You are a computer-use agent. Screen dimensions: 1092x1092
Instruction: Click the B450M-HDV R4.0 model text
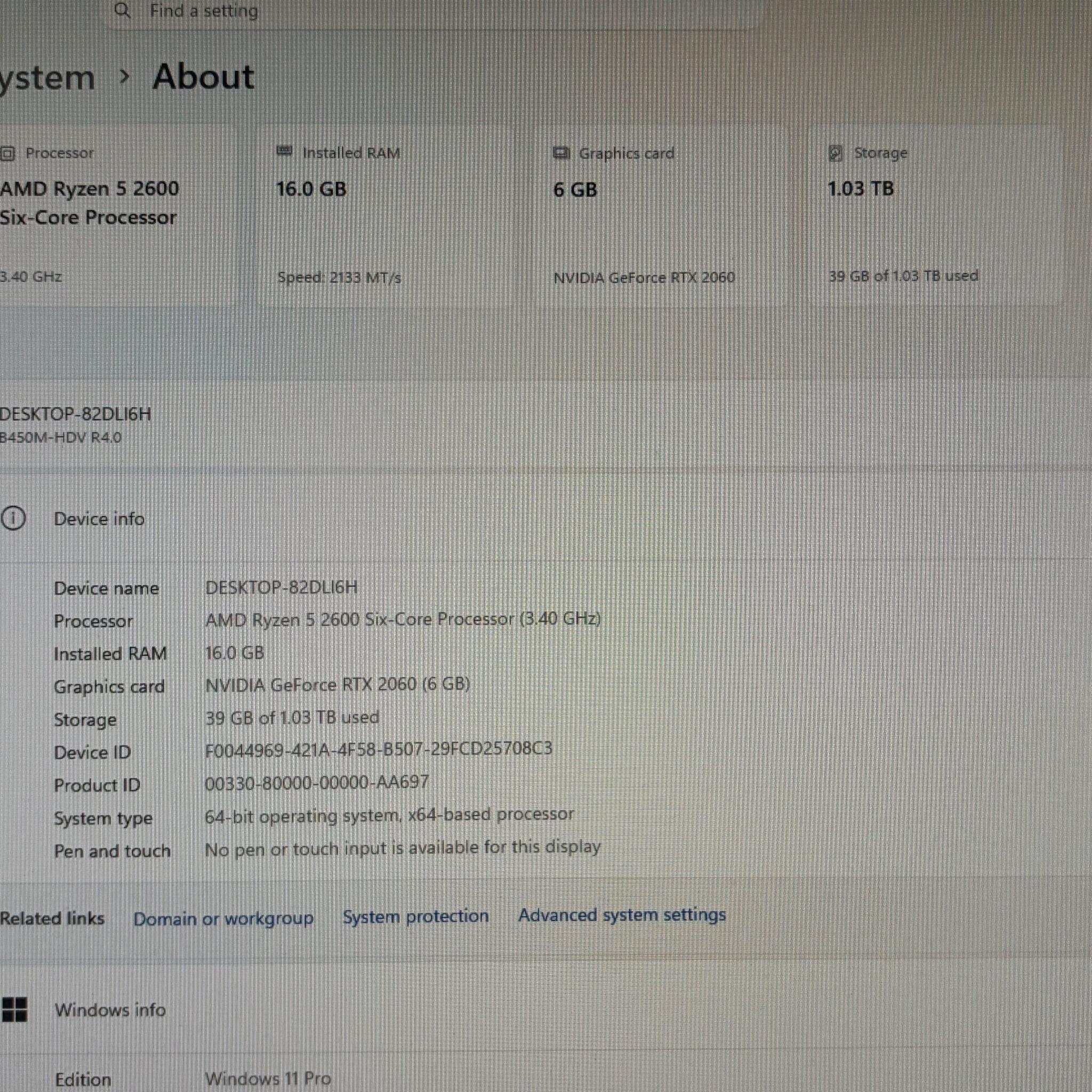tap(60, 437)
